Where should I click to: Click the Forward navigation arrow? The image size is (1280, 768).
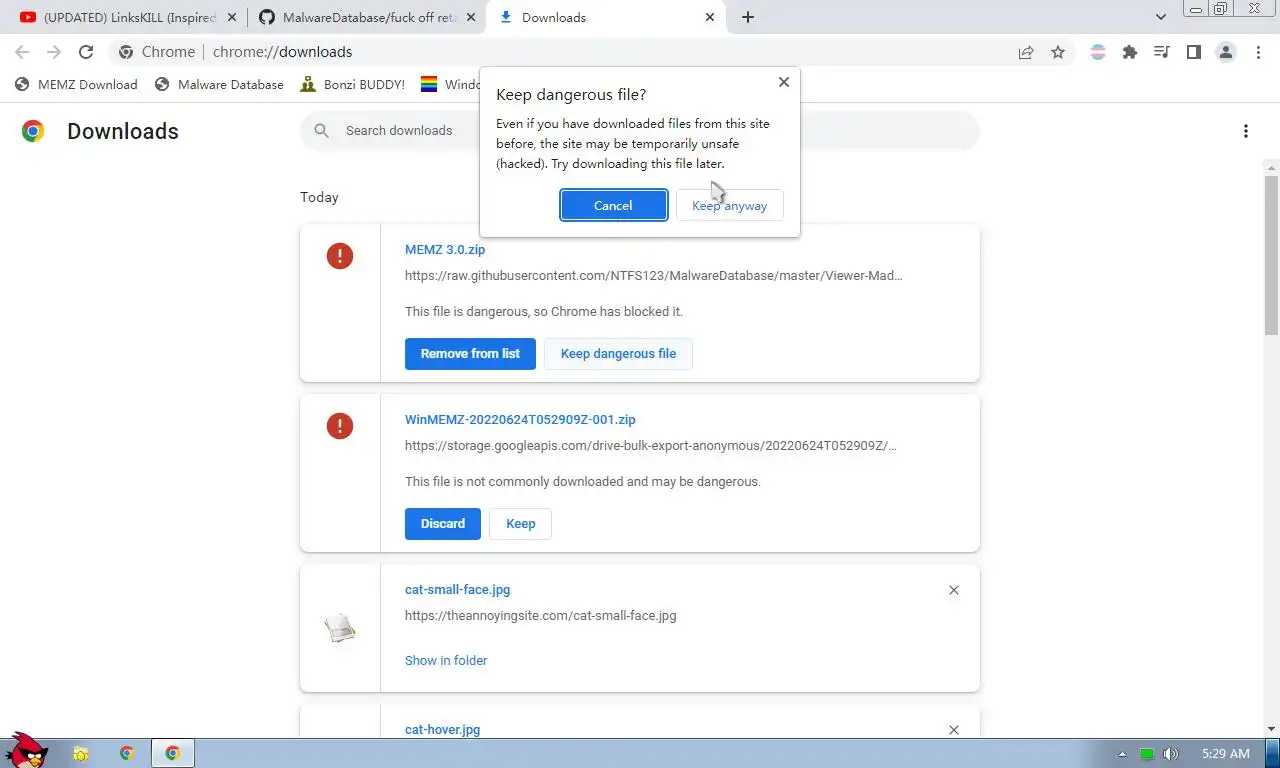[54, 52]
